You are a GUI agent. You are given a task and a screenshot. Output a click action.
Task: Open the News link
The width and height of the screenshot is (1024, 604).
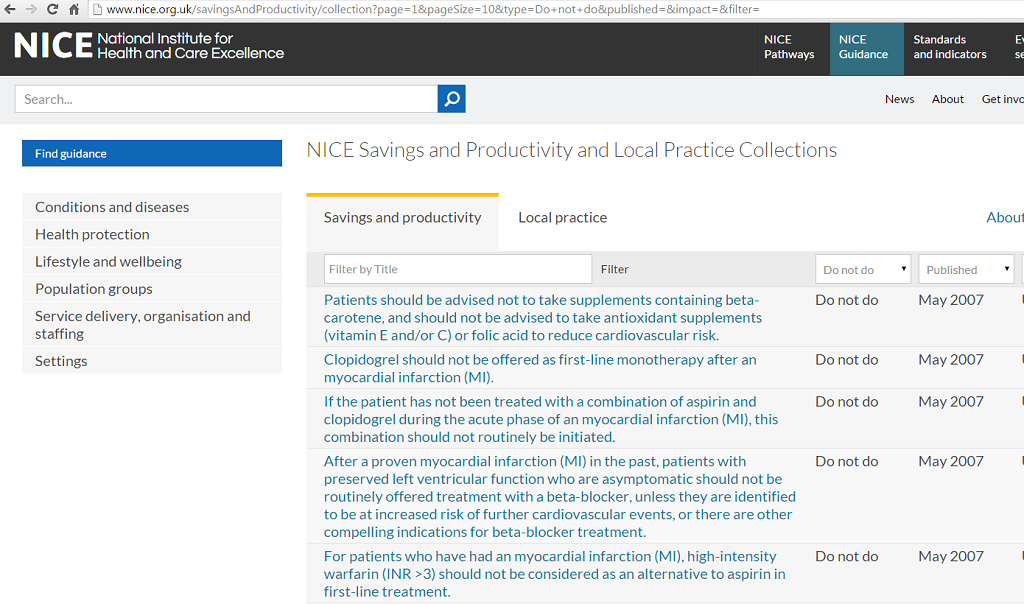(x=899, y=99)
